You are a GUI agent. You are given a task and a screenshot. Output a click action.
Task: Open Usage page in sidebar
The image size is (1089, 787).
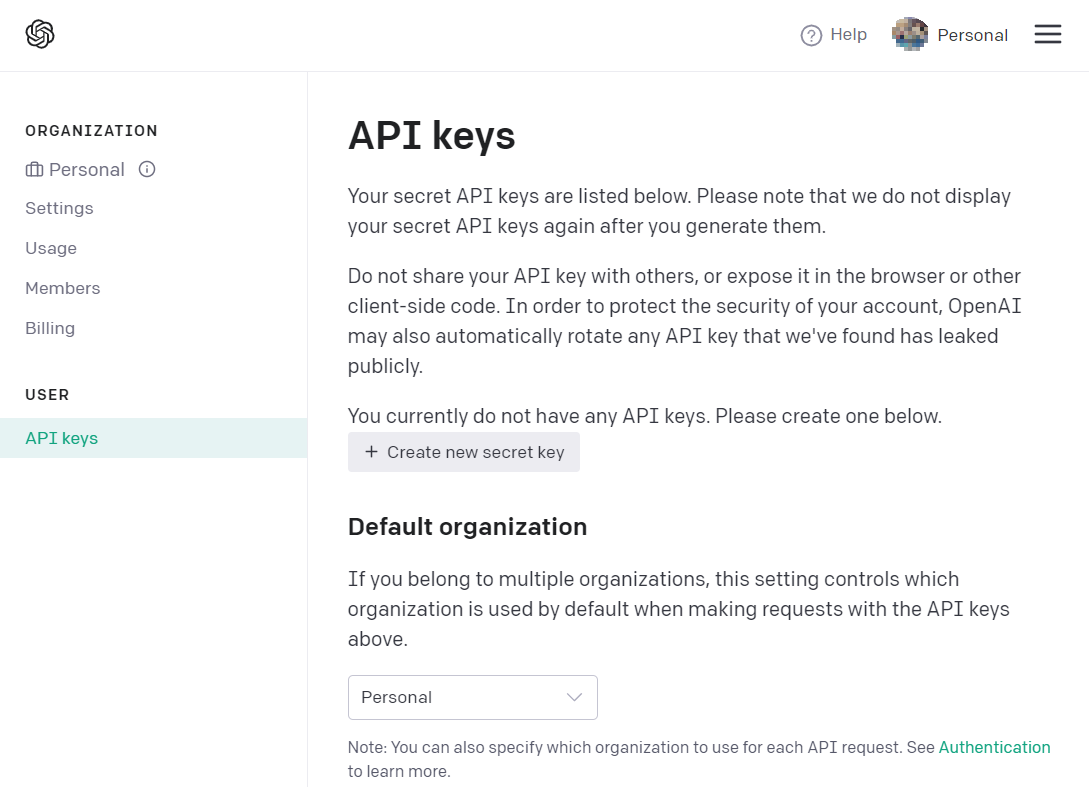click(51, 249)
